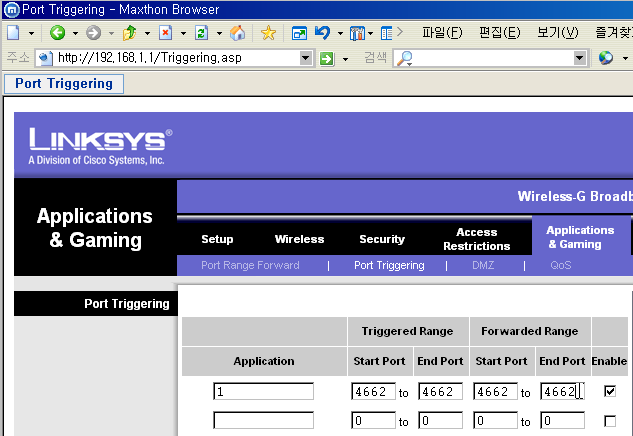633x436 pixels.
Task: Expand the toolbar overflow chevron
Action: tap(400, 31)
